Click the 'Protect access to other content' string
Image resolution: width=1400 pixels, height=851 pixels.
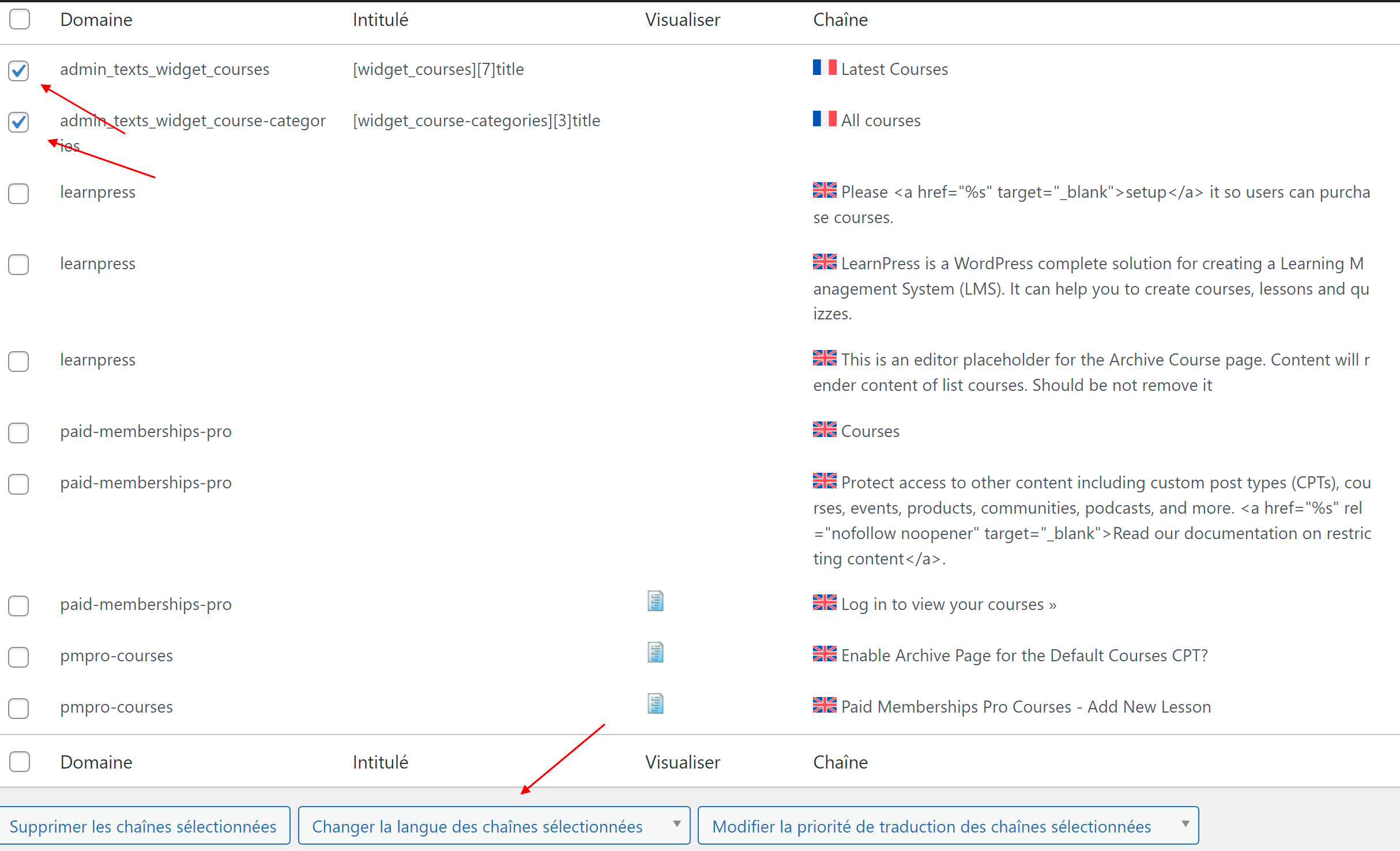pos(1092,520)
